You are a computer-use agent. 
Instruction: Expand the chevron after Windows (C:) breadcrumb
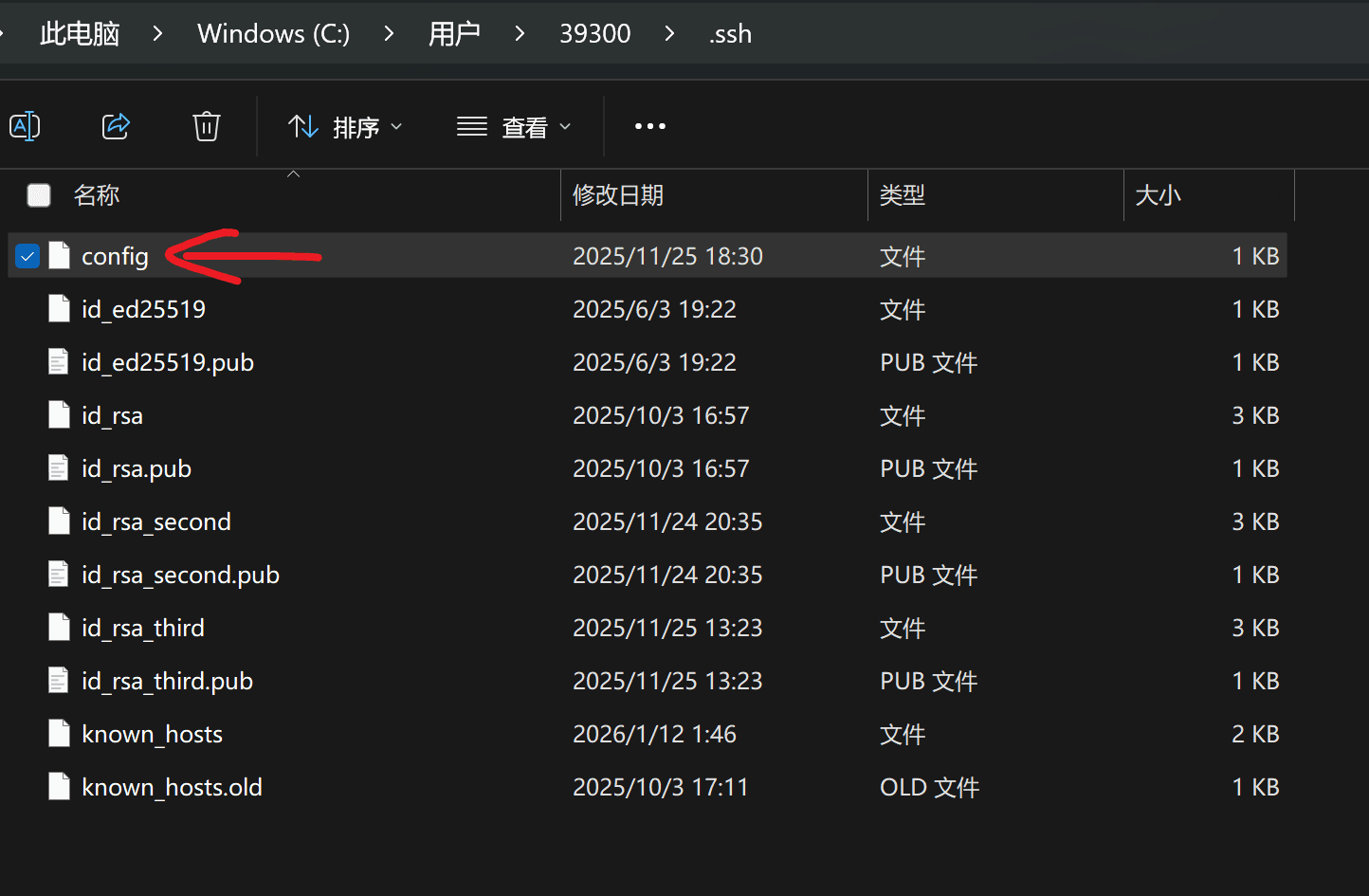(389, 34)
